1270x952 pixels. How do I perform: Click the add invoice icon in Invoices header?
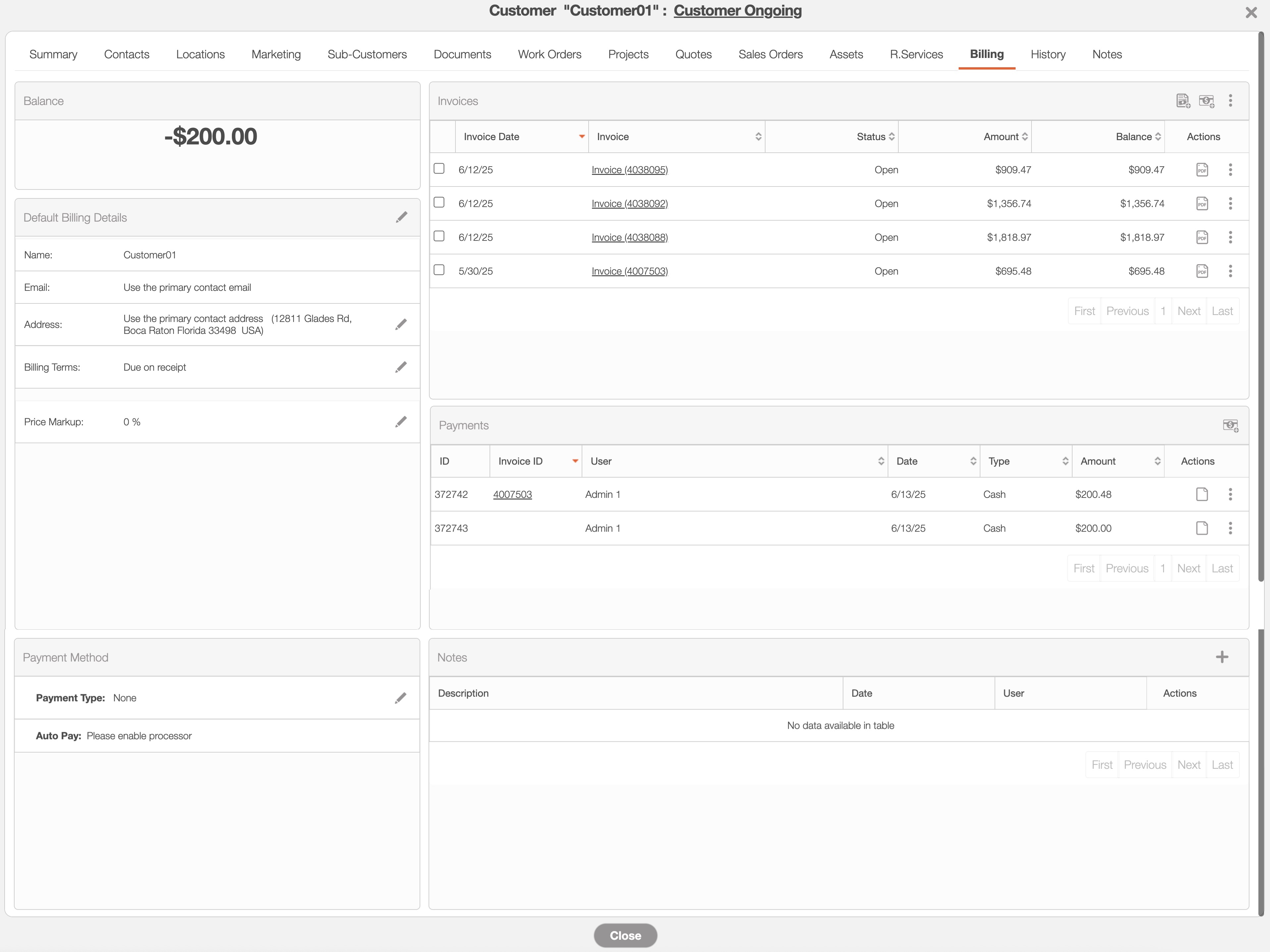tap(1183, 101)
